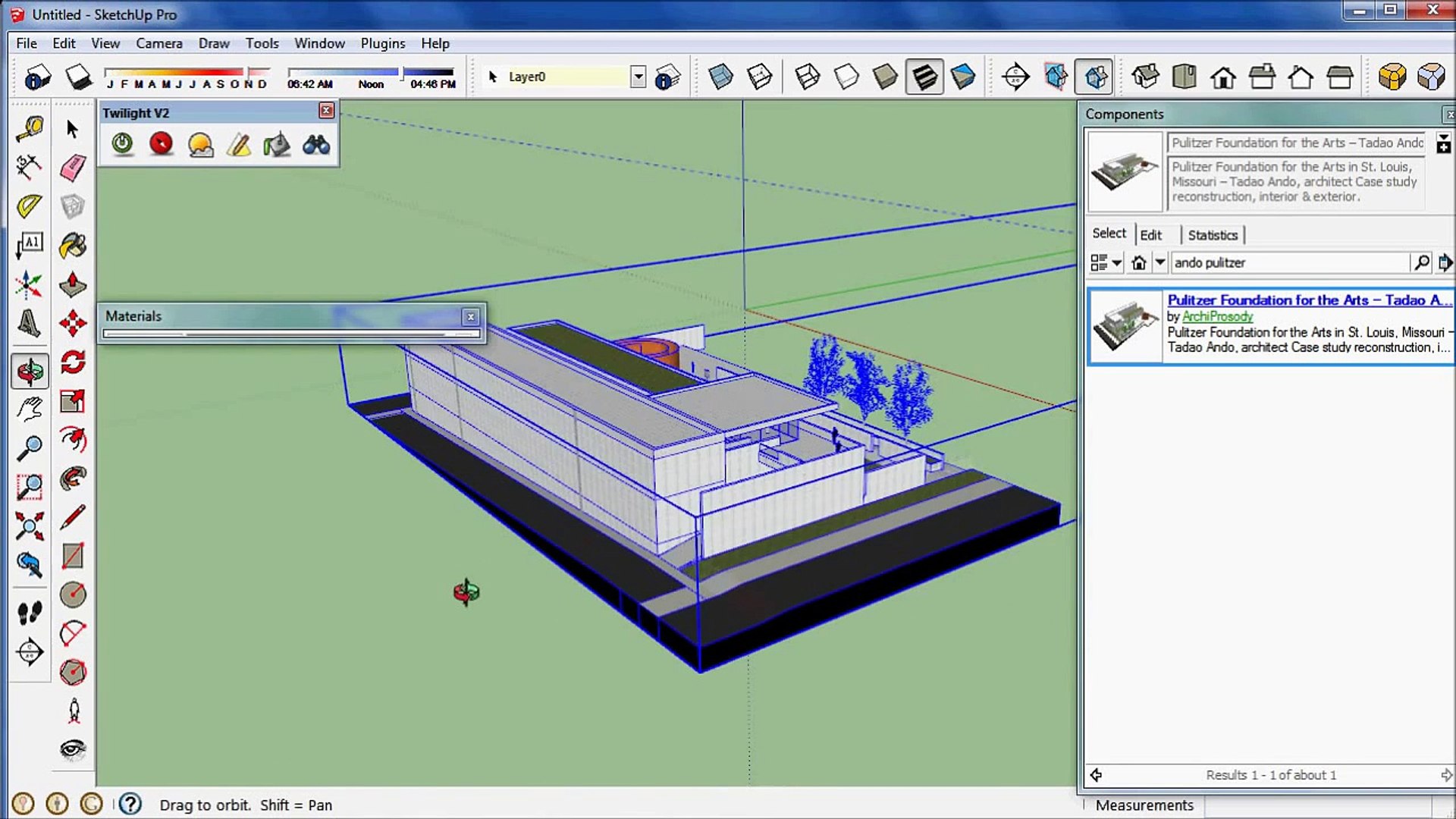This screenshot has height=819, width=1456.
Task: Expand the Layer0 dropdown
Action: coord(638,77)
